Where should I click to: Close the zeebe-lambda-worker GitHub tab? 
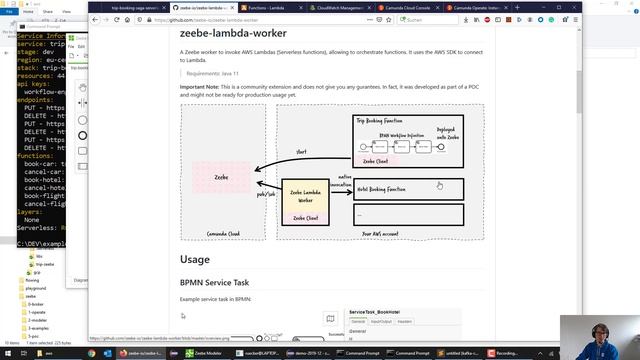pos(232,8)
